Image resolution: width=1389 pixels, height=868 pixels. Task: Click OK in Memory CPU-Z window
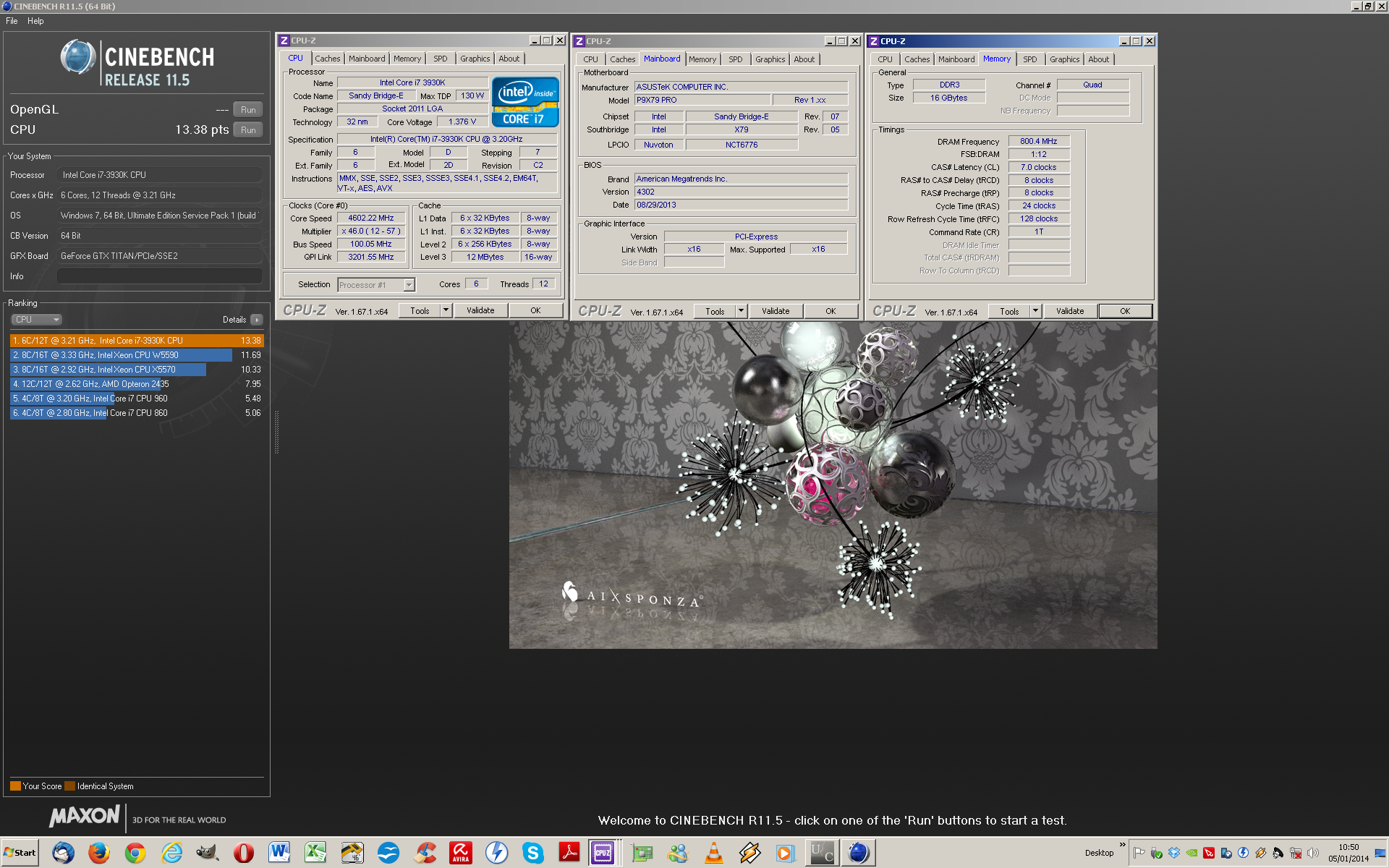[x=1125, y=312]
